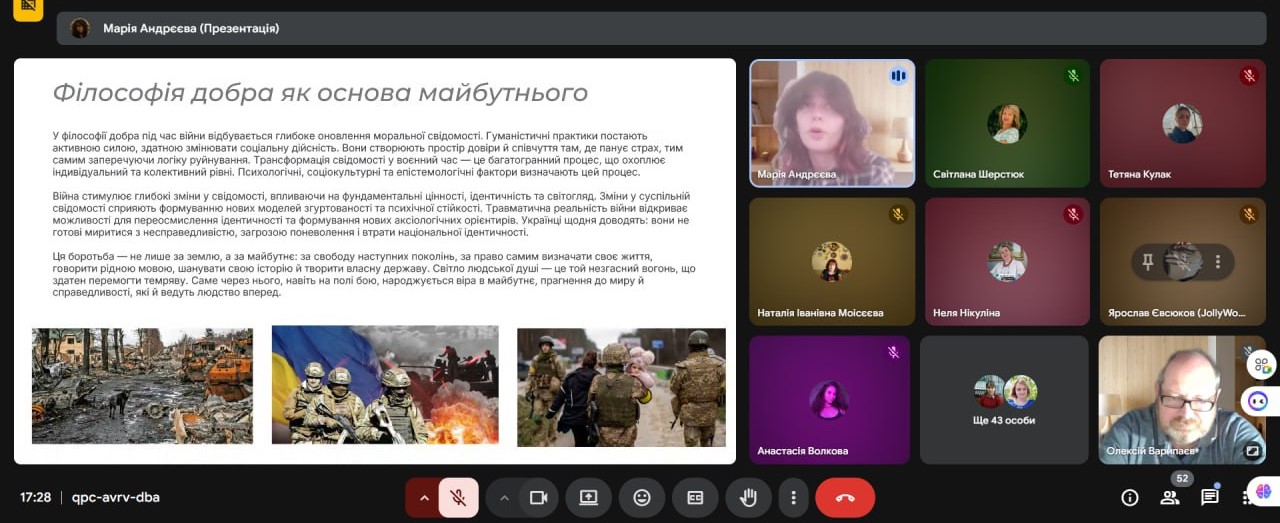Open the three-dot more options menu

(793, 497)
